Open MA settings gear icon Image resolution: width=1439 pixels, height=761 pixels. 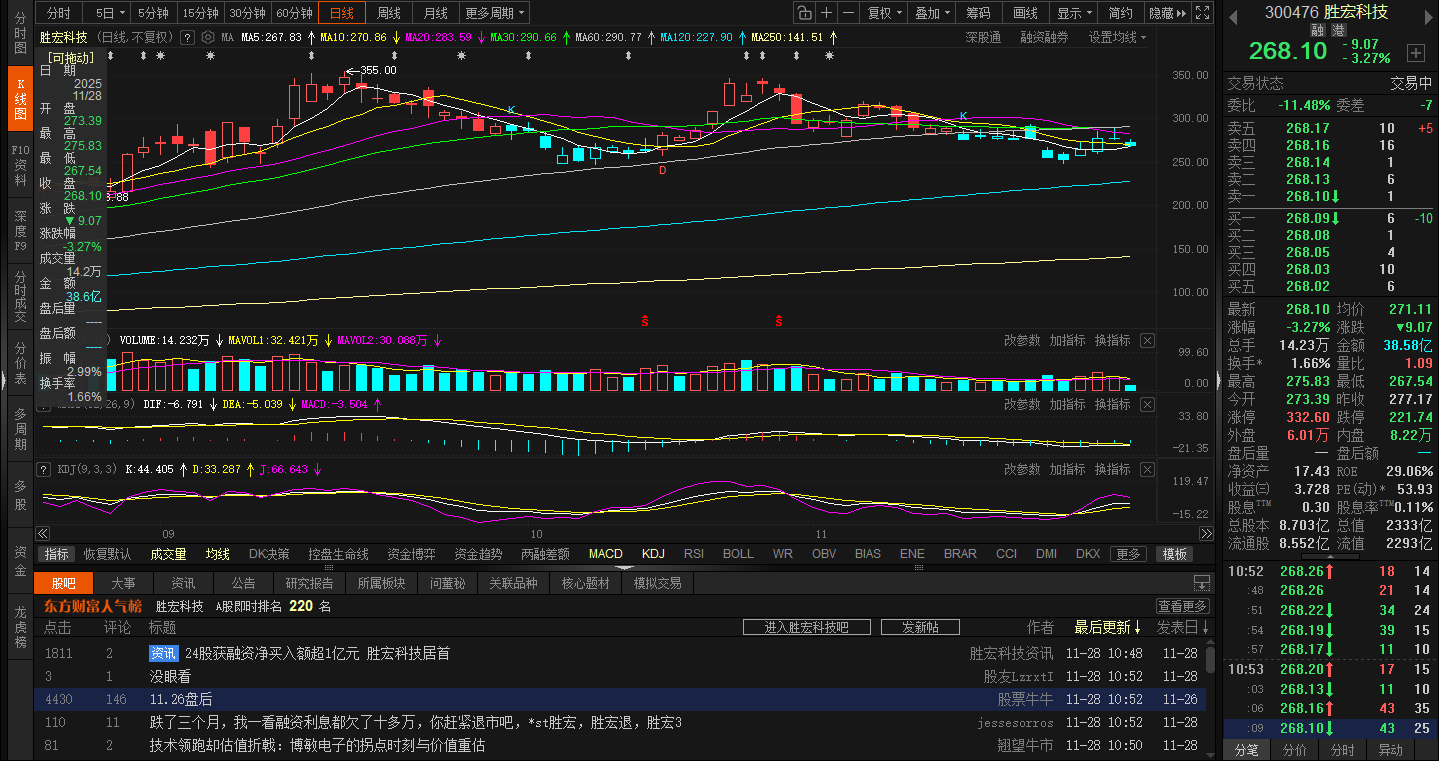pyautogui.click(x=208, y=37)
